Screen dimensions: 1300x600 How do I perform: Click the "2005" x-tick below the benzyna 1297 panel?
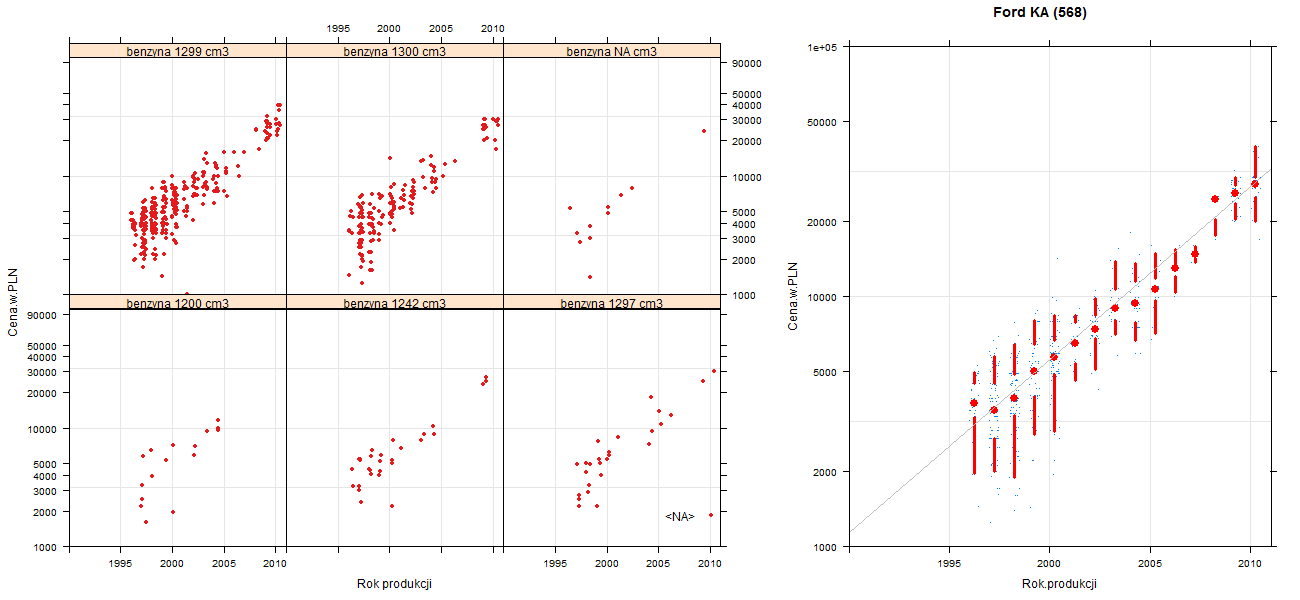click(658, 565)
